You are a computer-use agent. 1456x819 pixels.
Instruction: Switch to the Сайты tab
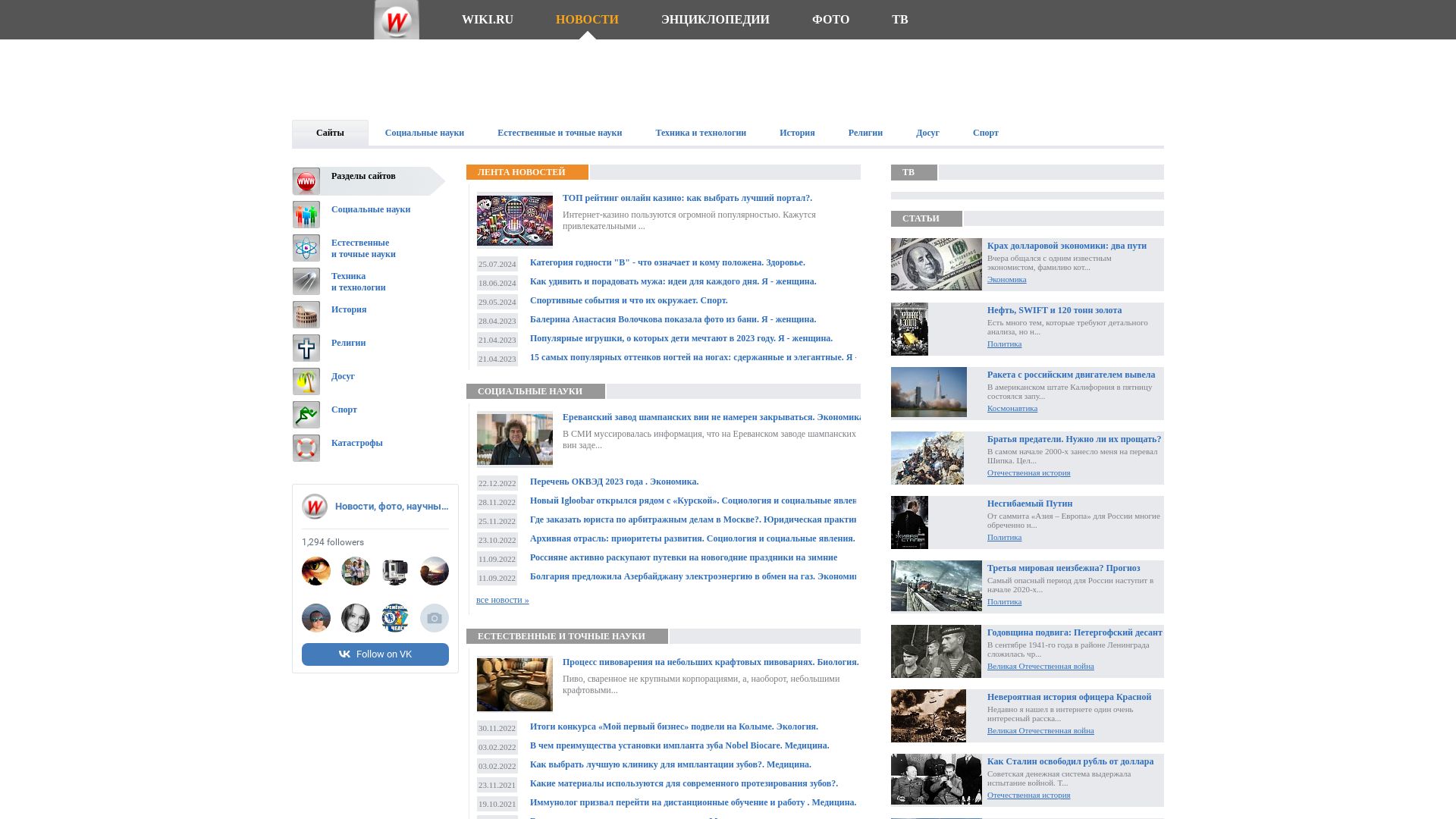point(329,132)
